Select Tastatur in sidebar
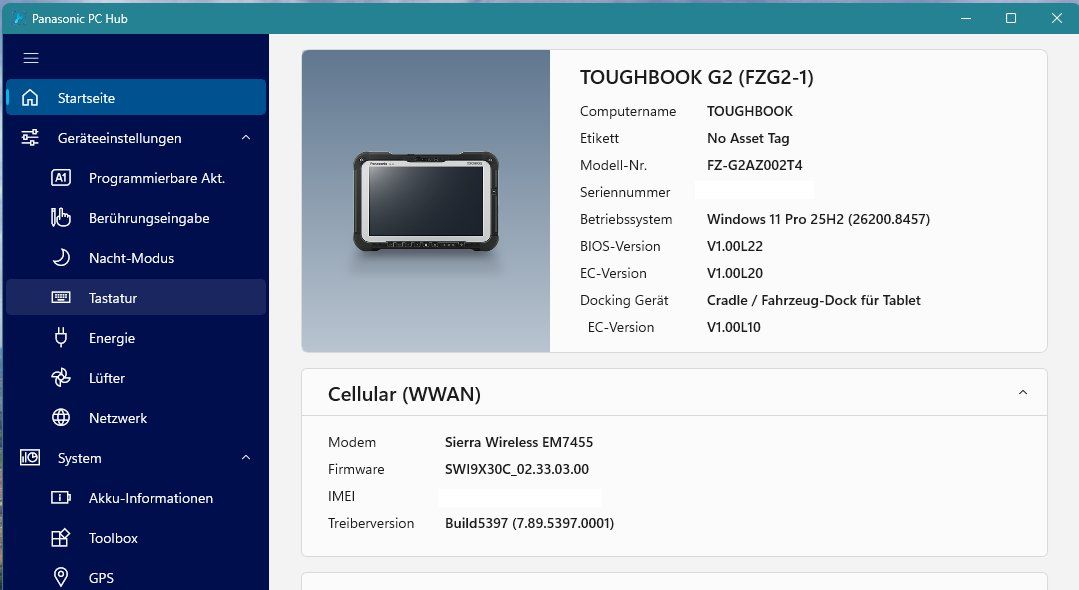This screenshot has width=1079, height=590. (x=136, y=297)
